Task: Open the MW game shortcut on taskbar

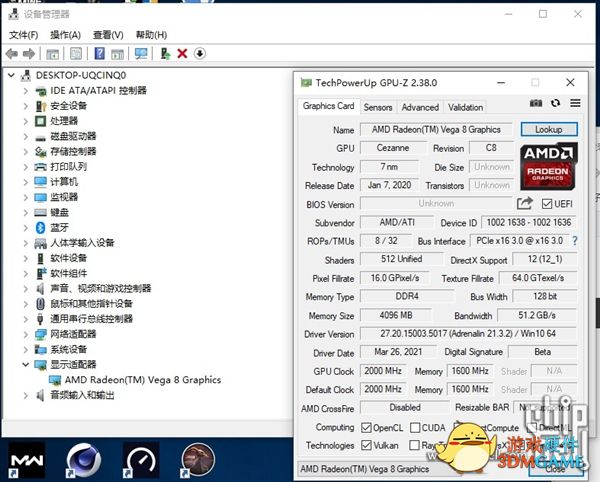Action: click(27, 460)
